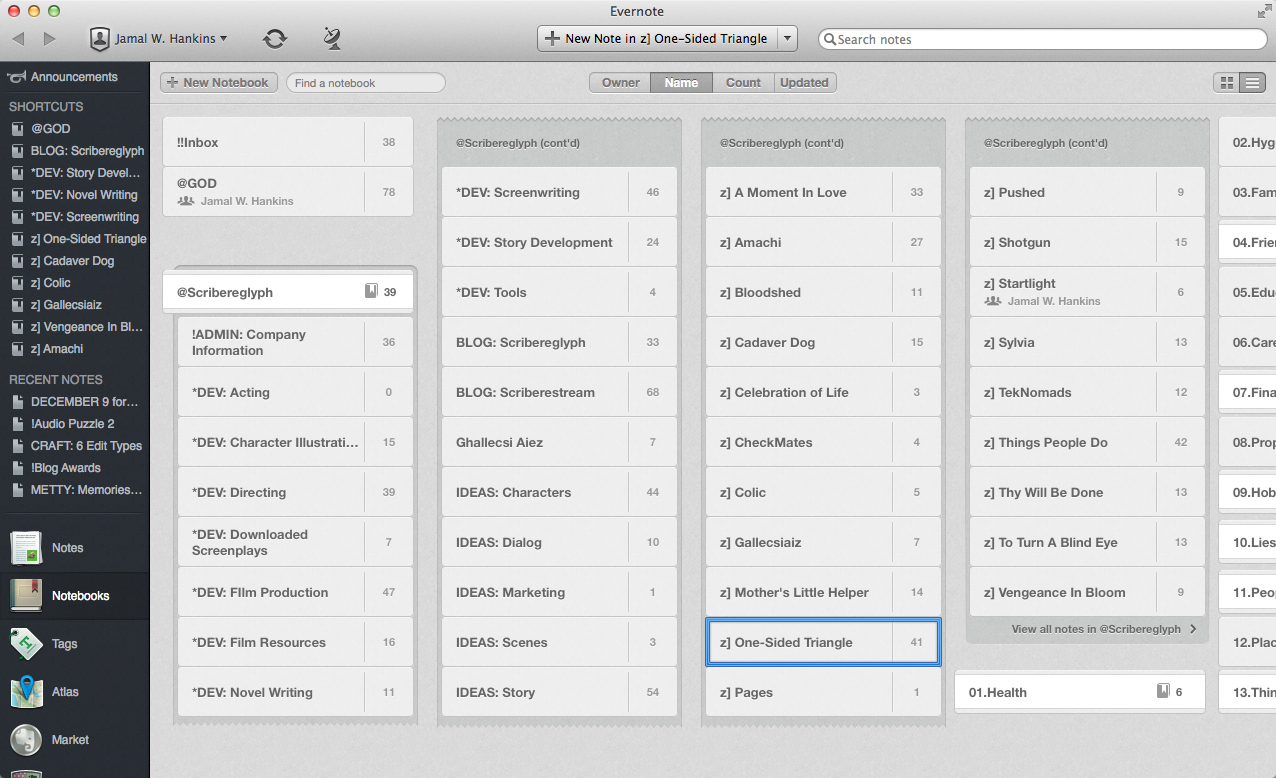Sort notebooks by Updated tab
This screenshot has height=778, width=1276.
click(x=804, y=83)
